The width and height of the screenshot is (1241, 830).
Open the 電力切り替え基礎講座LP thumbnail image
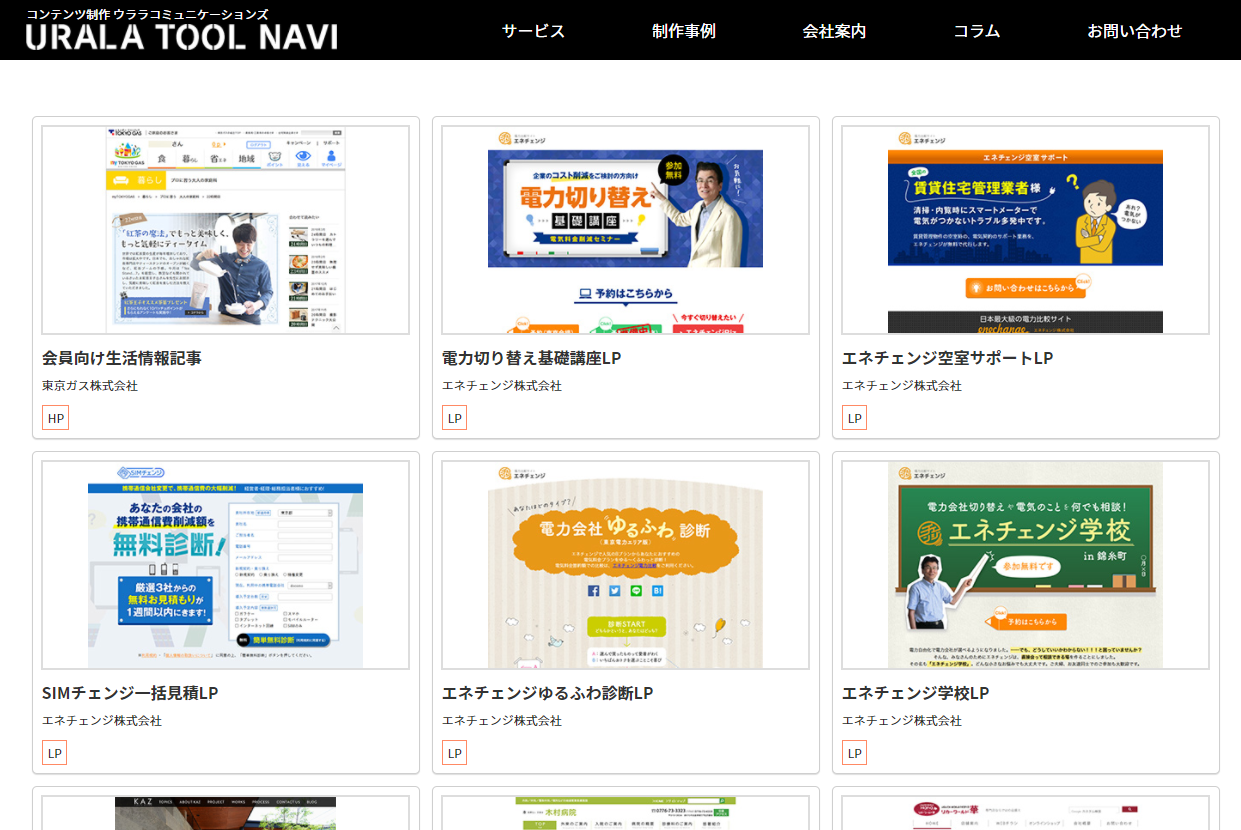(x=626, y=230)
